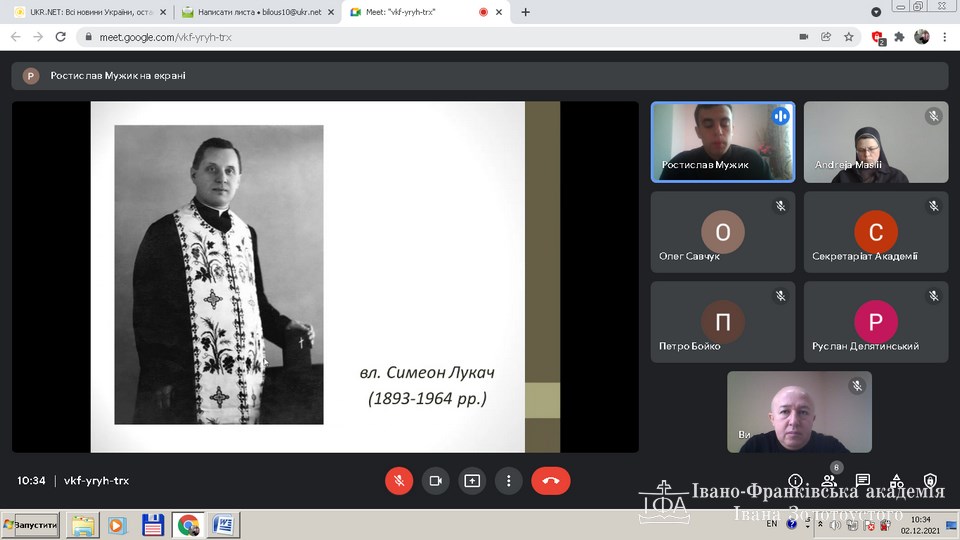Unmute the microphone in the call
Viewport: 960px width, 540px height.
pyautogui.click(x=399, y=480)
